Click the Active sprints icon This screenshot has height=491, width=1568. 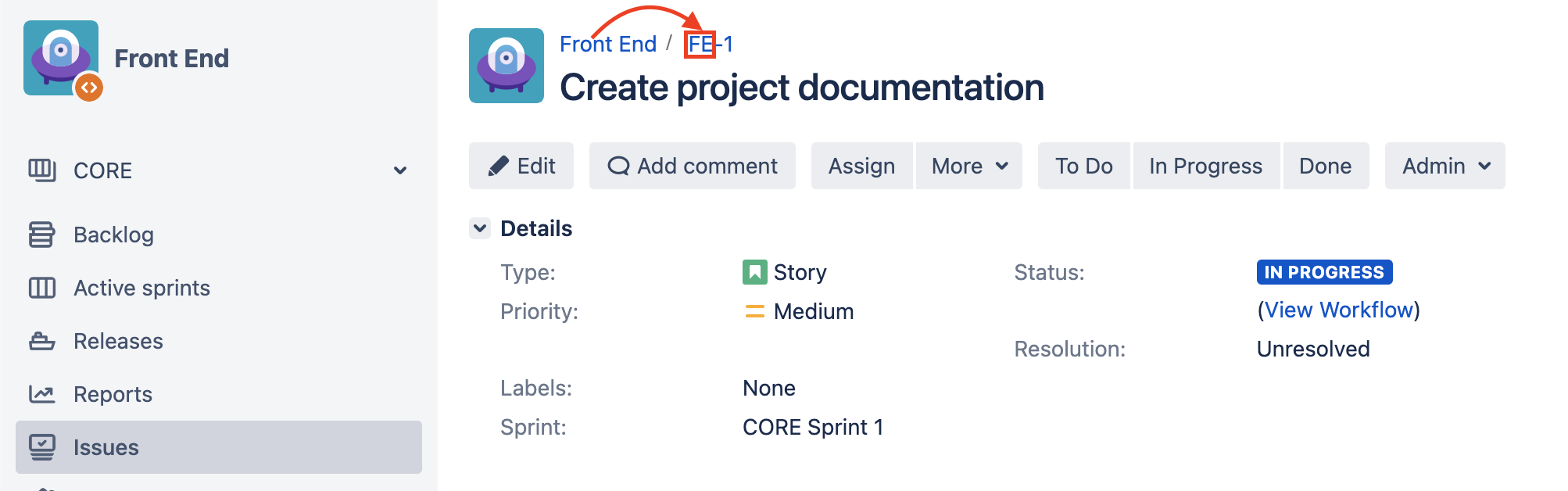point(42,288)
